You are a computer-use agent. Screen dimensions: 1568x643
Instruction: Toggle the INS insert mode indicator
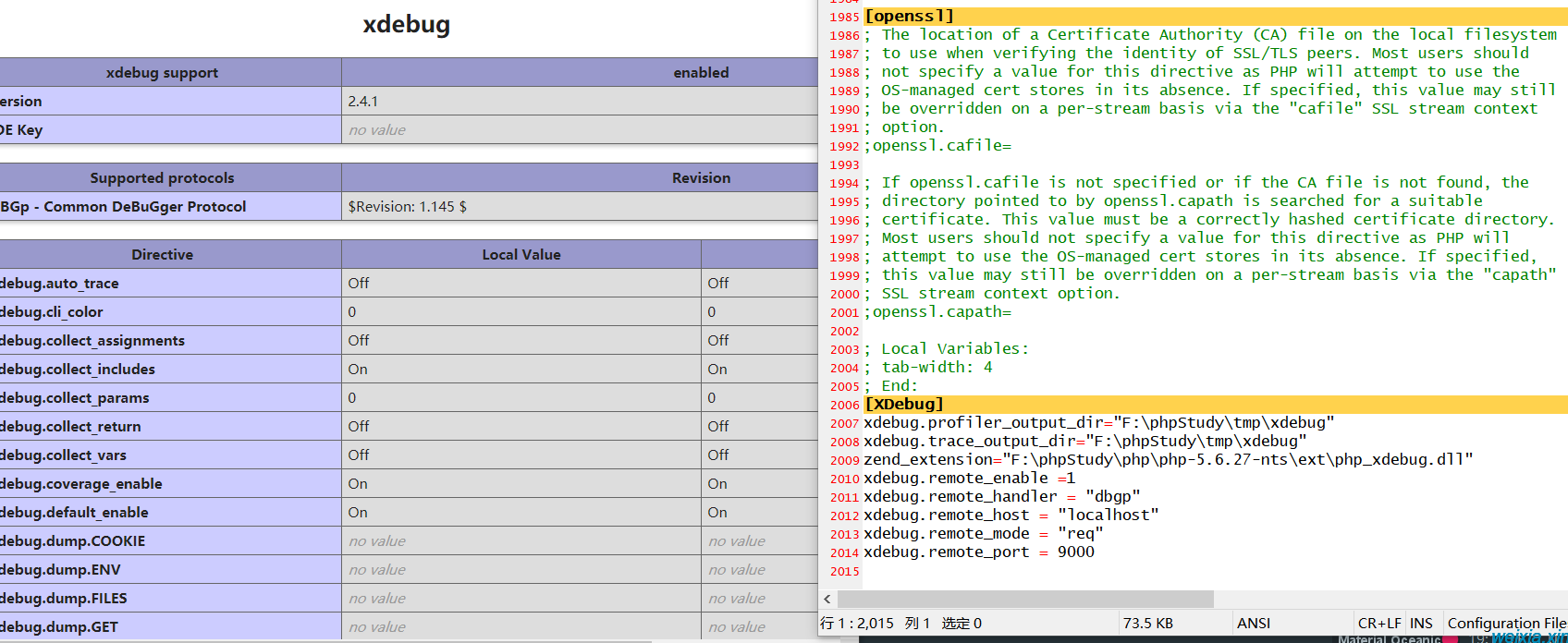tap(1421, 624)
